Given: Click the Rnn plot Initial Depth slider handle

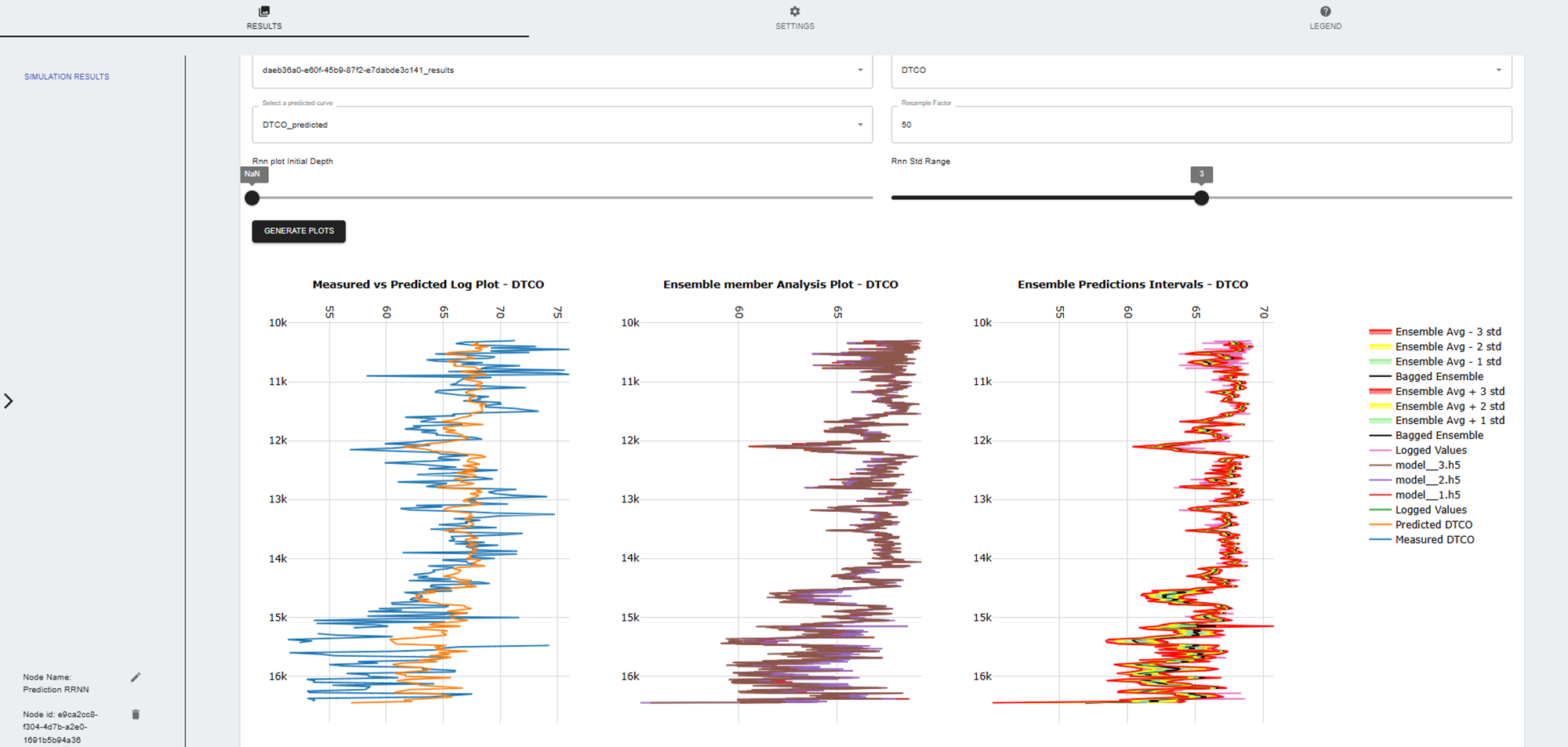Looking at the screenshot, I should (x=252, y=198).
